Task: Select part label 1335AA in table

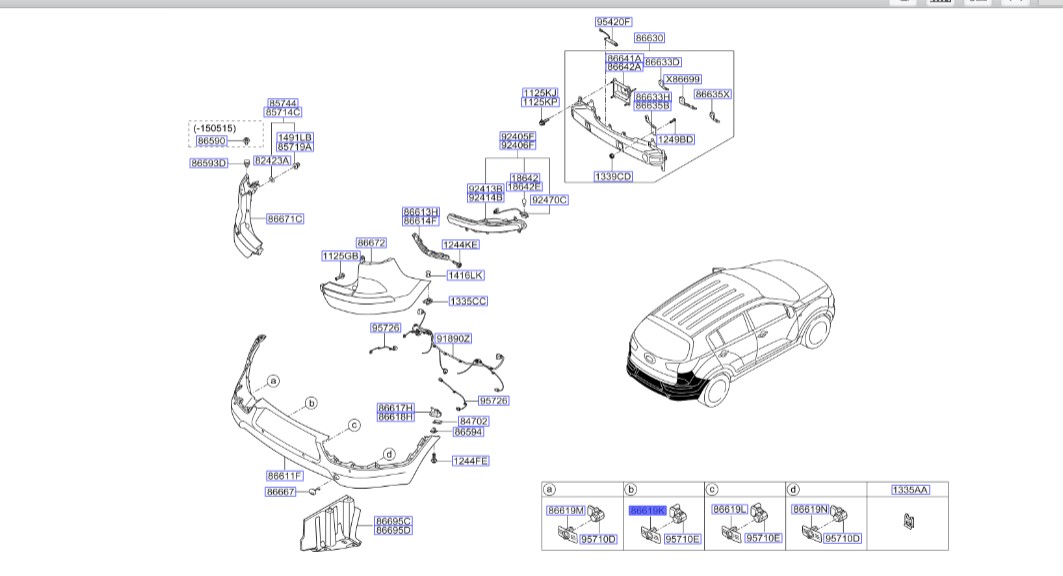Action: 910,490
